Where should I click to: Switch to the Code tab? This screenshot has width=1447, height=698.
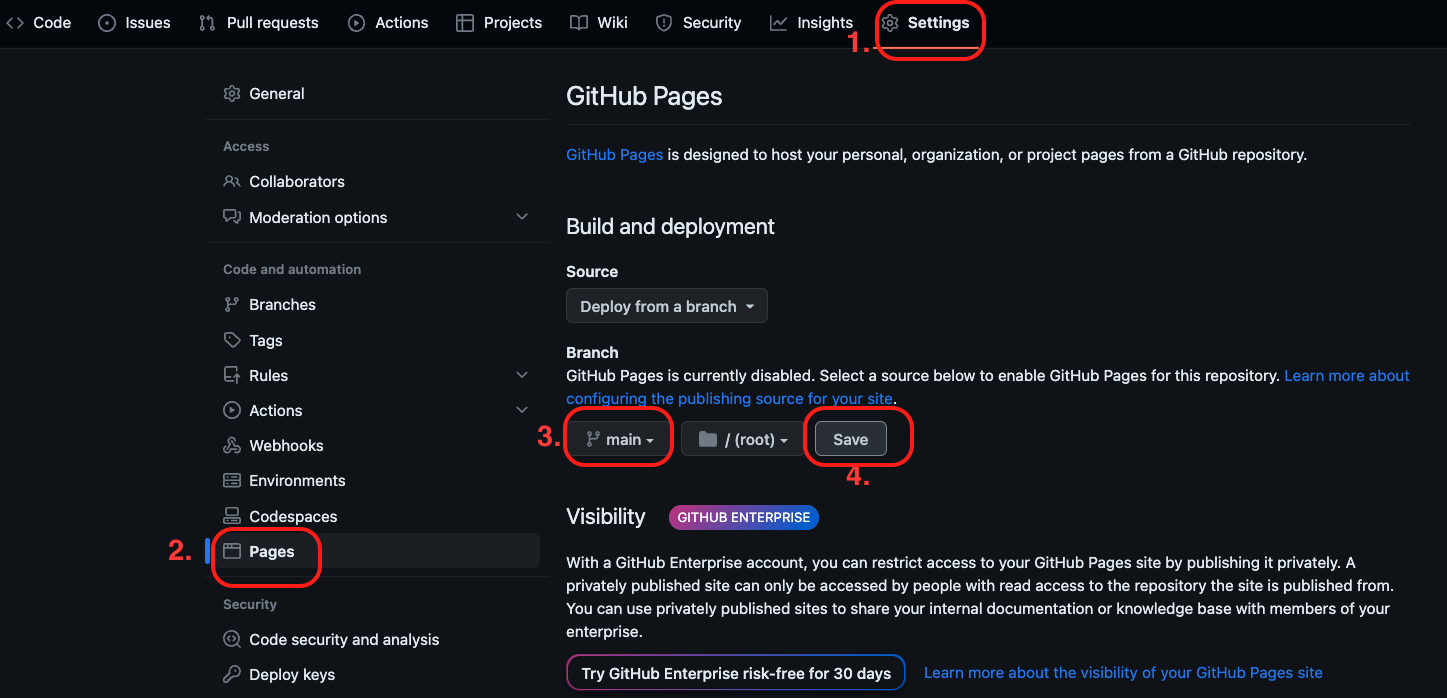[40, 23]
